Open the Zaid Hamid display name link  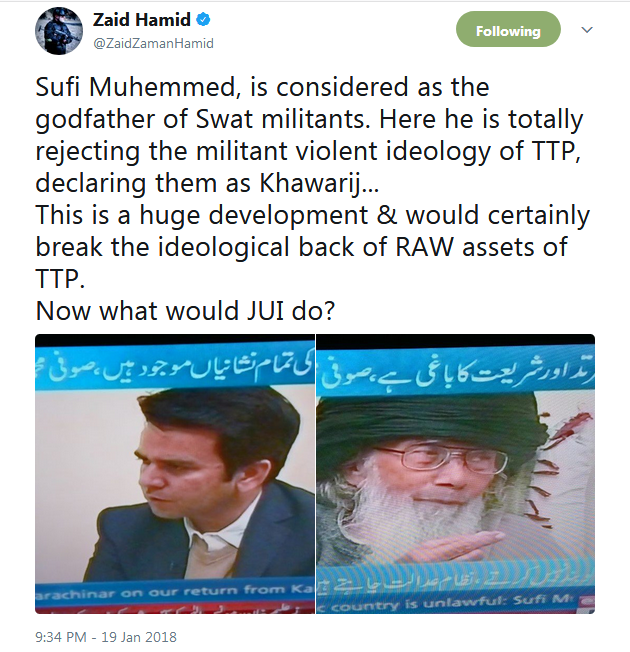pyautogui.click(x=141, y=20)
